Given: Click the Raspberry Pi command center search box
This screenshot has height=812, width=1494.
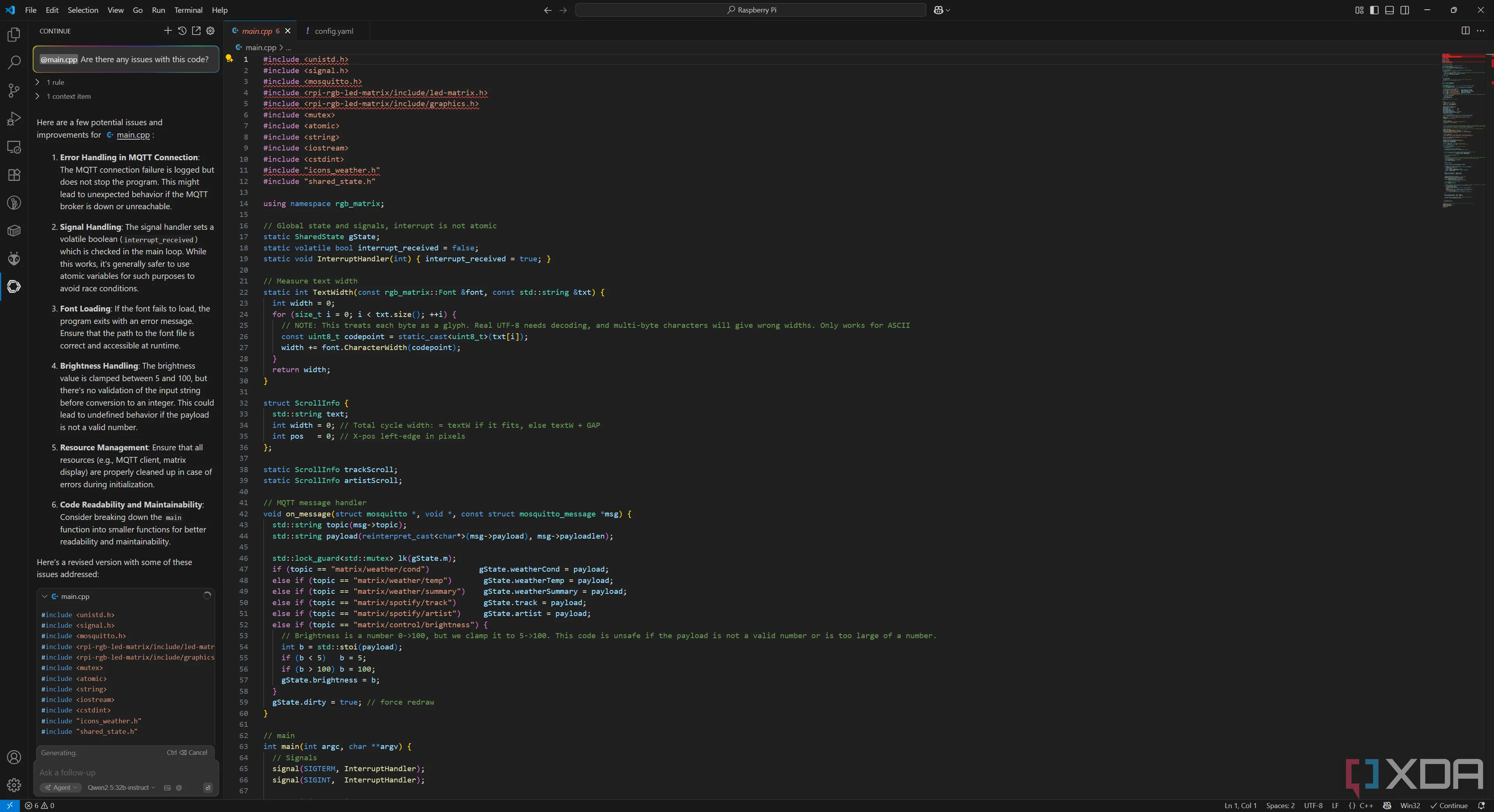Looking at the screenshot, I should coord(751,10).
